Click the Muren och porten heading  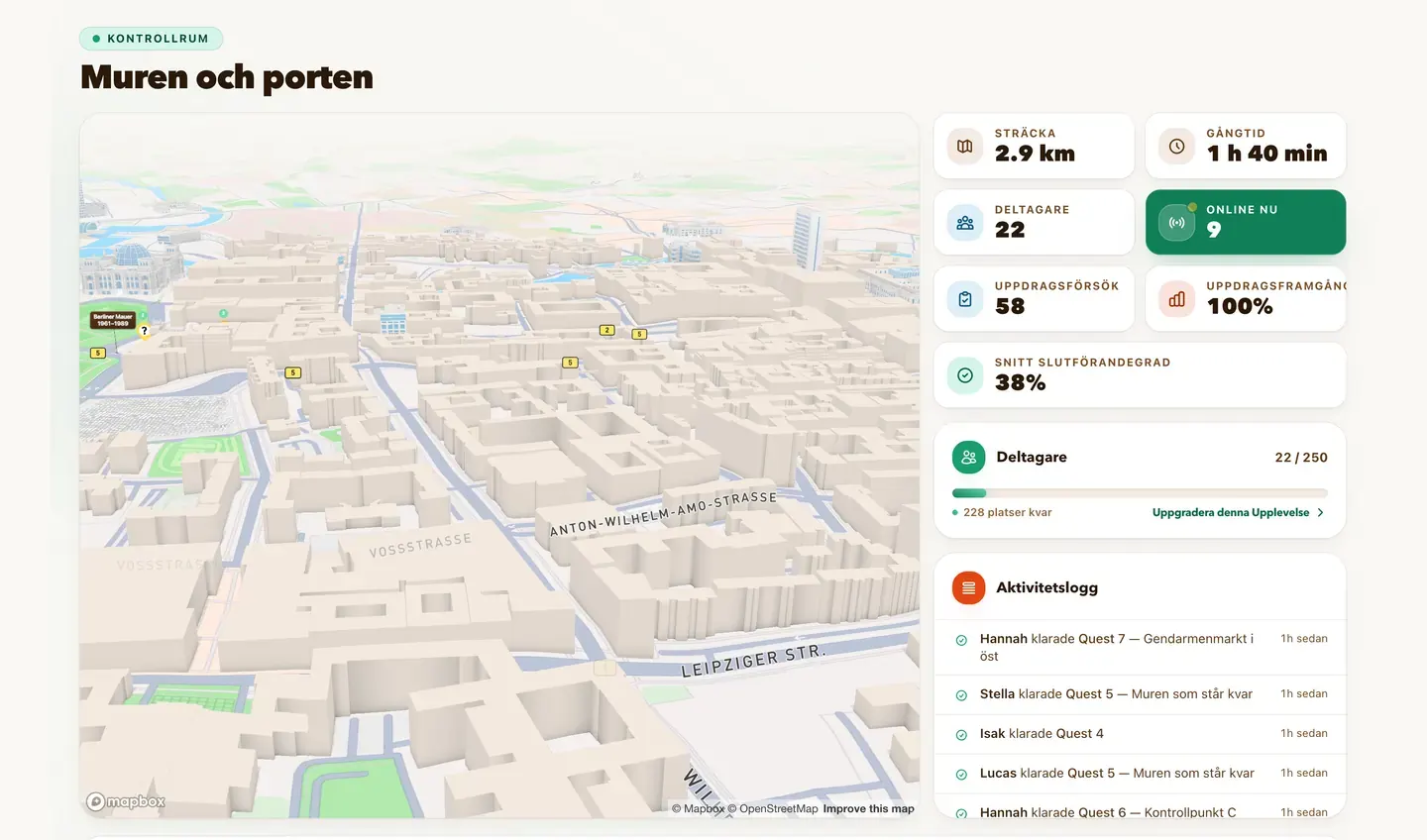coord(227,77)
